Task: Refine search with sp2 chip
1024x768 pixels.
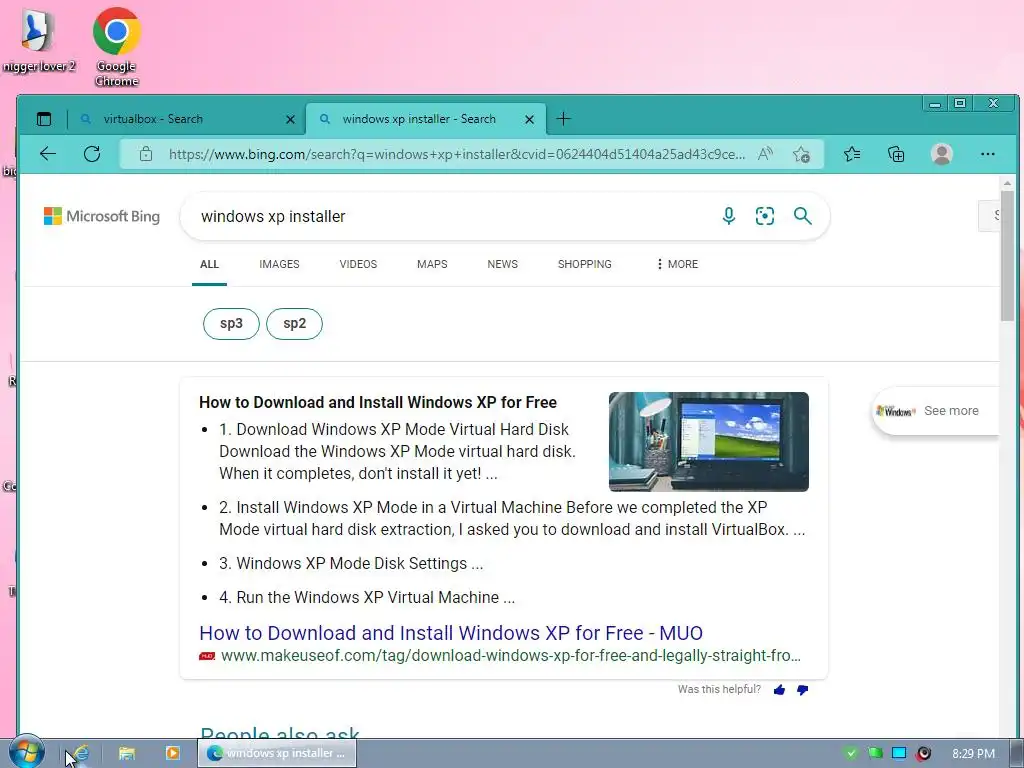Action: pos(295,323)
